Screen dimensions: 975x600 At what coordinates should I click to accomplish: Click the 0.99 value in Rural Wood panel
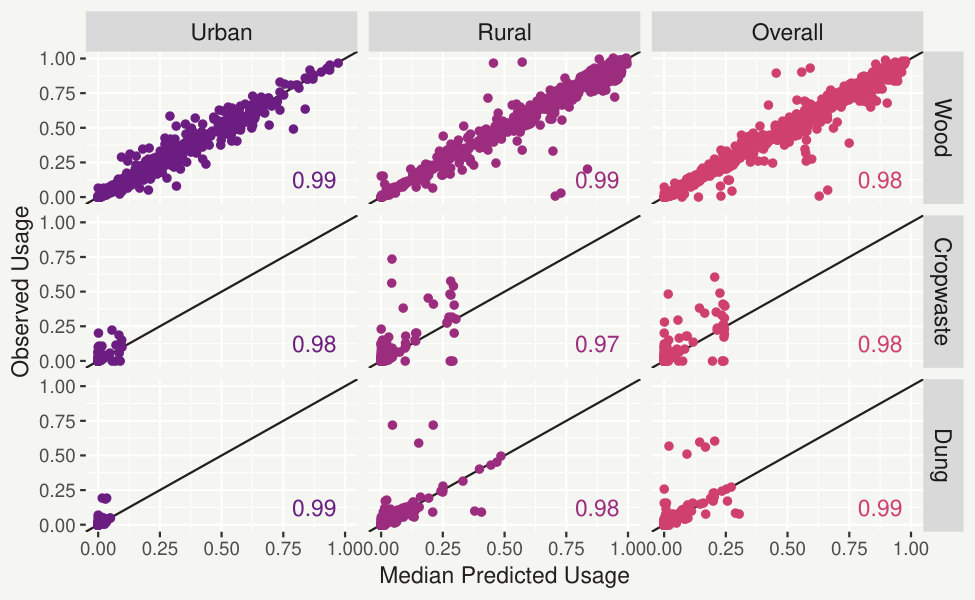click(x=597, y=180)
